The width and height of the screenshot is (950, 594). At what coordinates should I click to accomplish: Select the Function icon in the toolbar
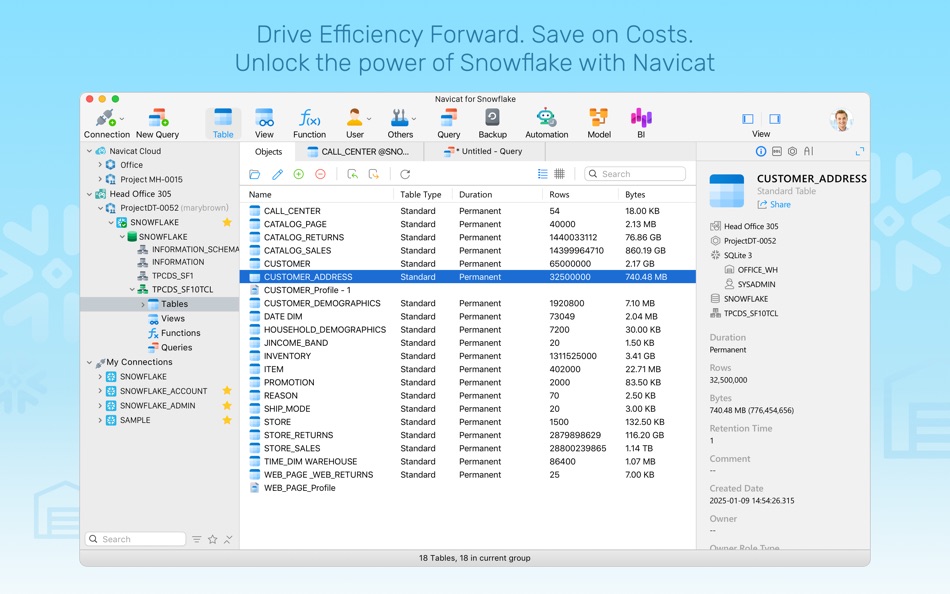tap(309, 120)
